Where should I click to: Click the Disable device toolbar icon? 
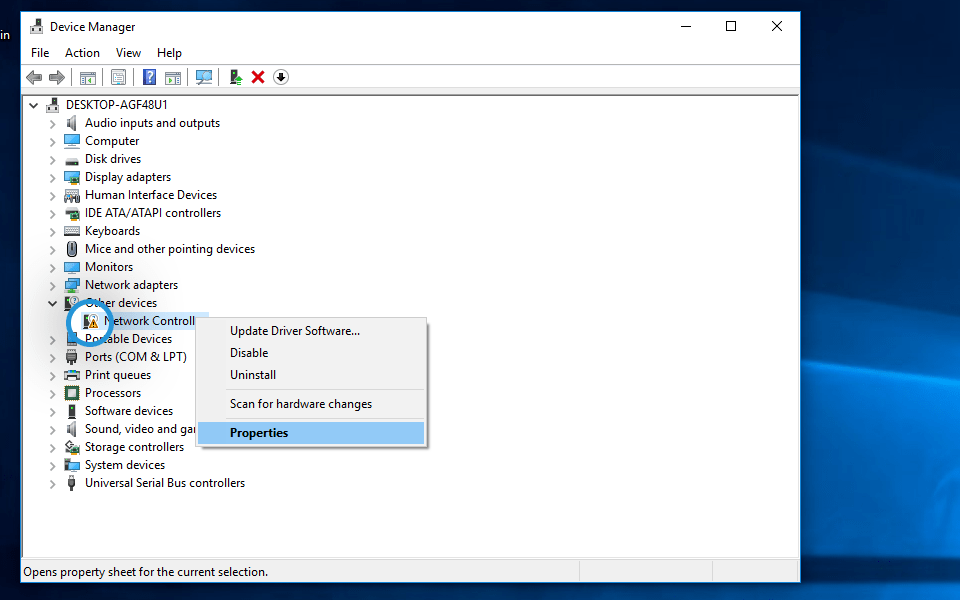pos(280,77)
